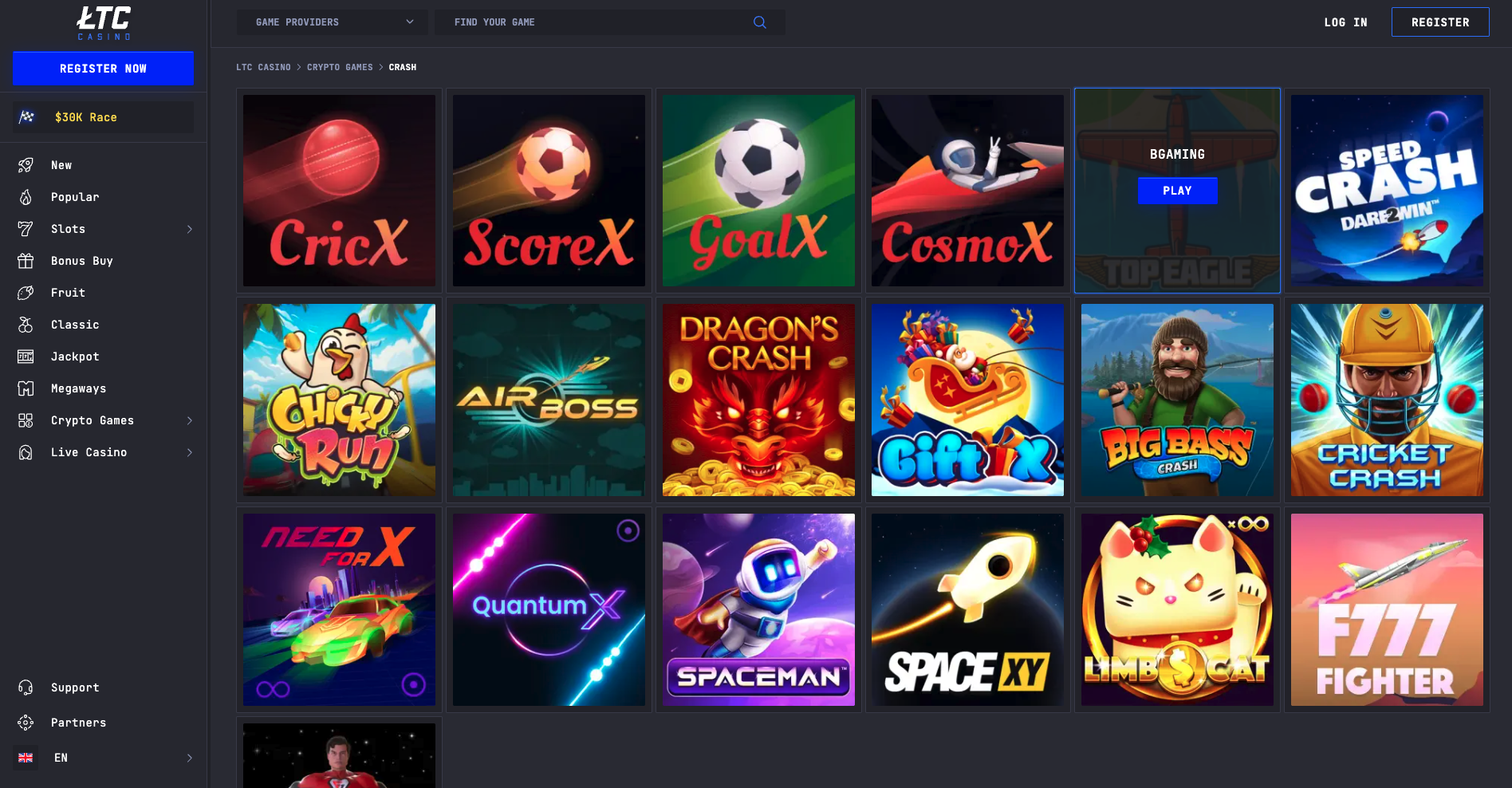
Task: Expand the Live Casino submenu chevron
Action: (x=190, y=452)
